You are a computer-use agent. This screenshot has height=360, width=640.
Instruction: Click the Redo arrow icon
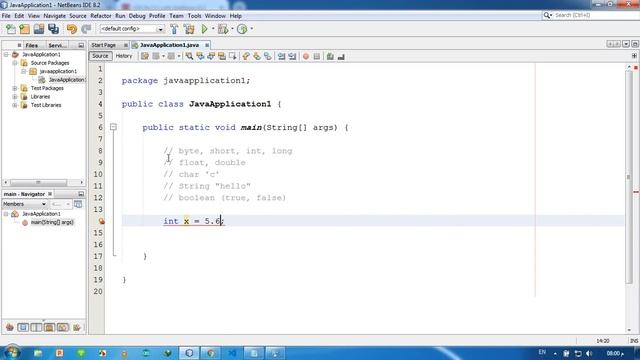tap(86, 29)
